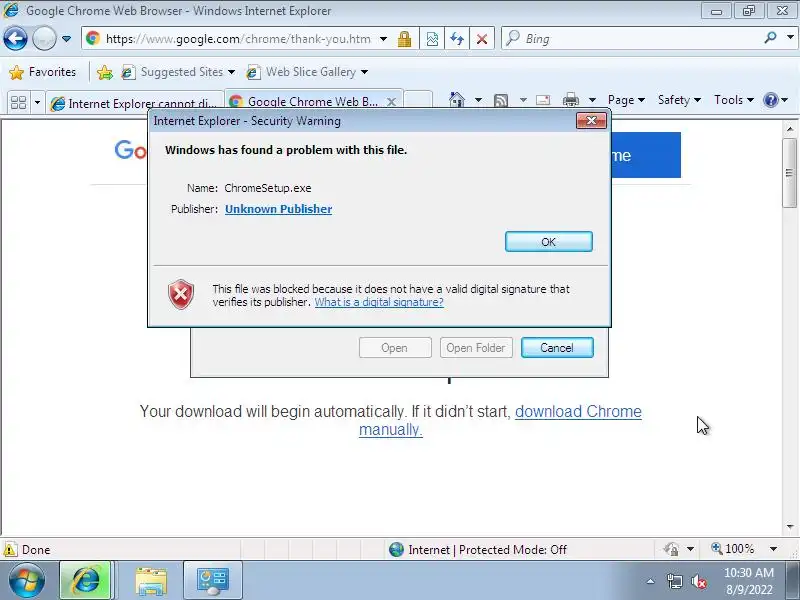Click the network tray icon
Screen dimensions: 800x600
pos(674,581)
